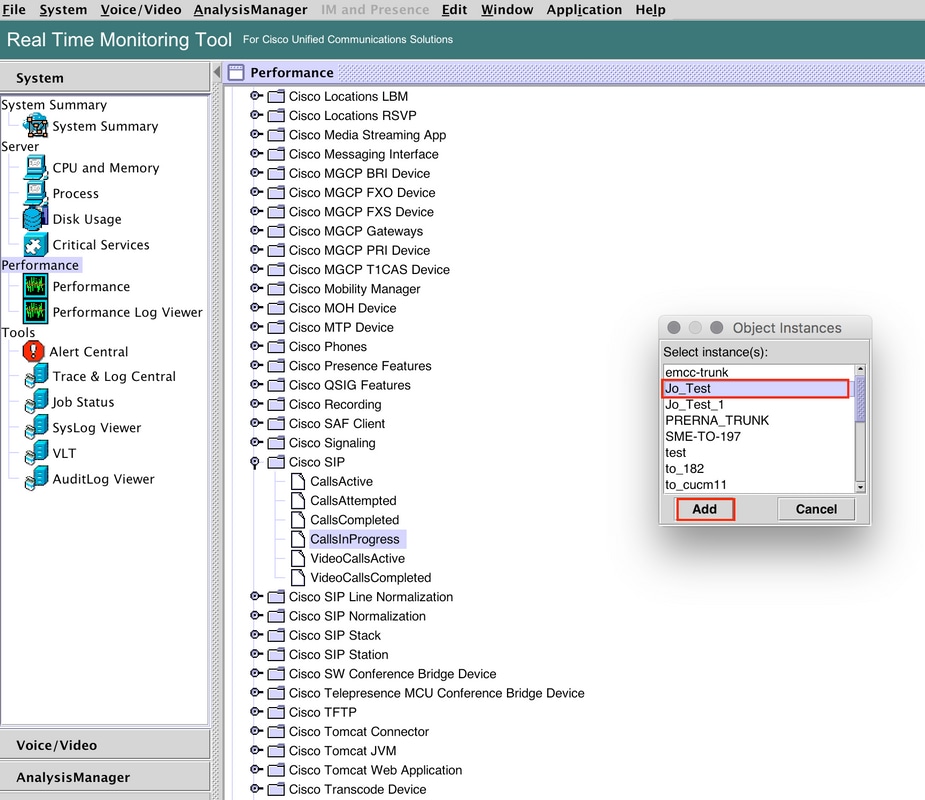Open the Job Status icon
The height and width of the screenshot is (800, 925).
pos(37,401)
